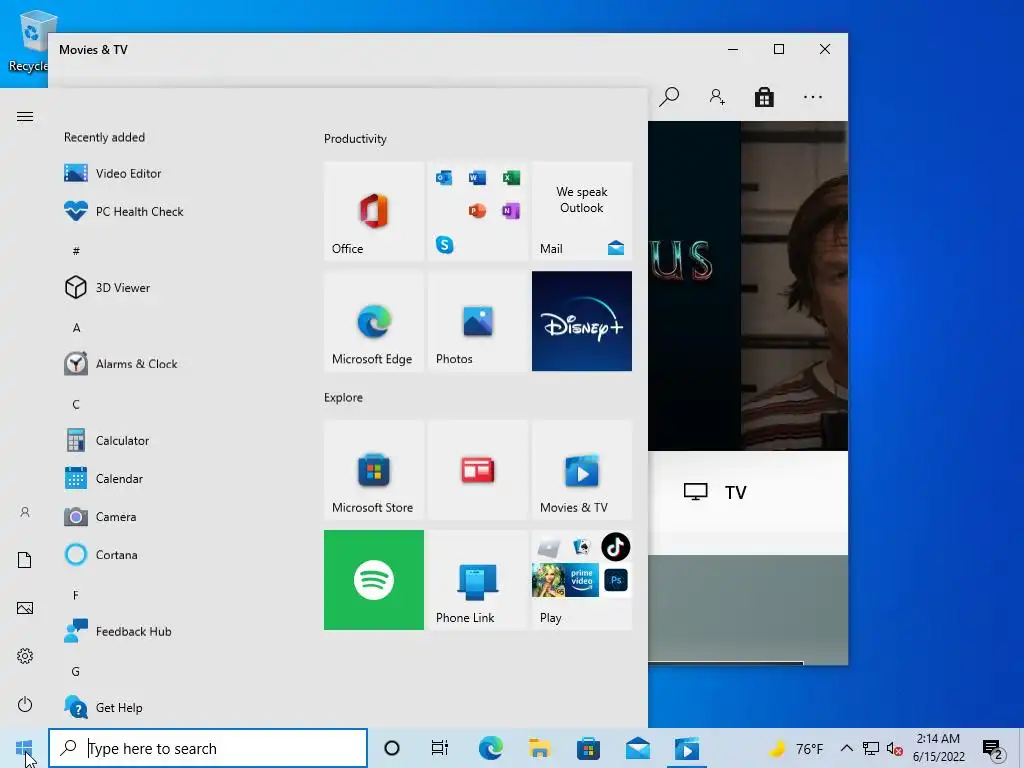Open File Explorer from taskbar
1024x768 pixels.
click(x=539, y=748)
